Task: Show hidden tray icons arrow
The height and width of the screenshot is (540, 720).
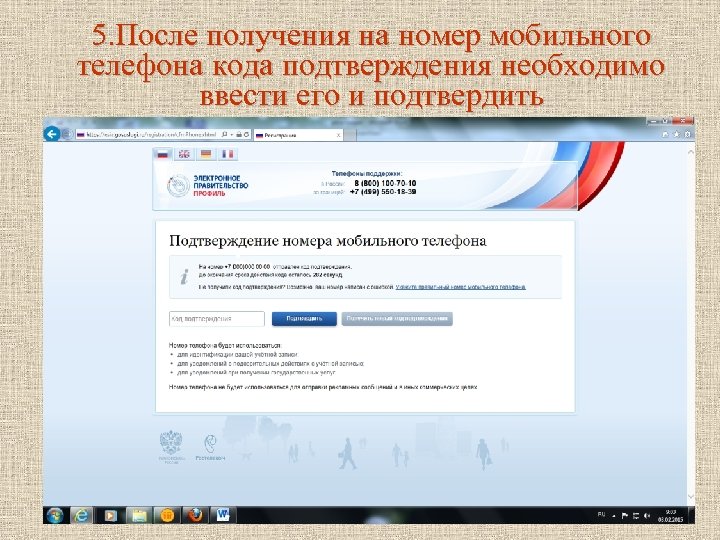Action: pos(613,516)
